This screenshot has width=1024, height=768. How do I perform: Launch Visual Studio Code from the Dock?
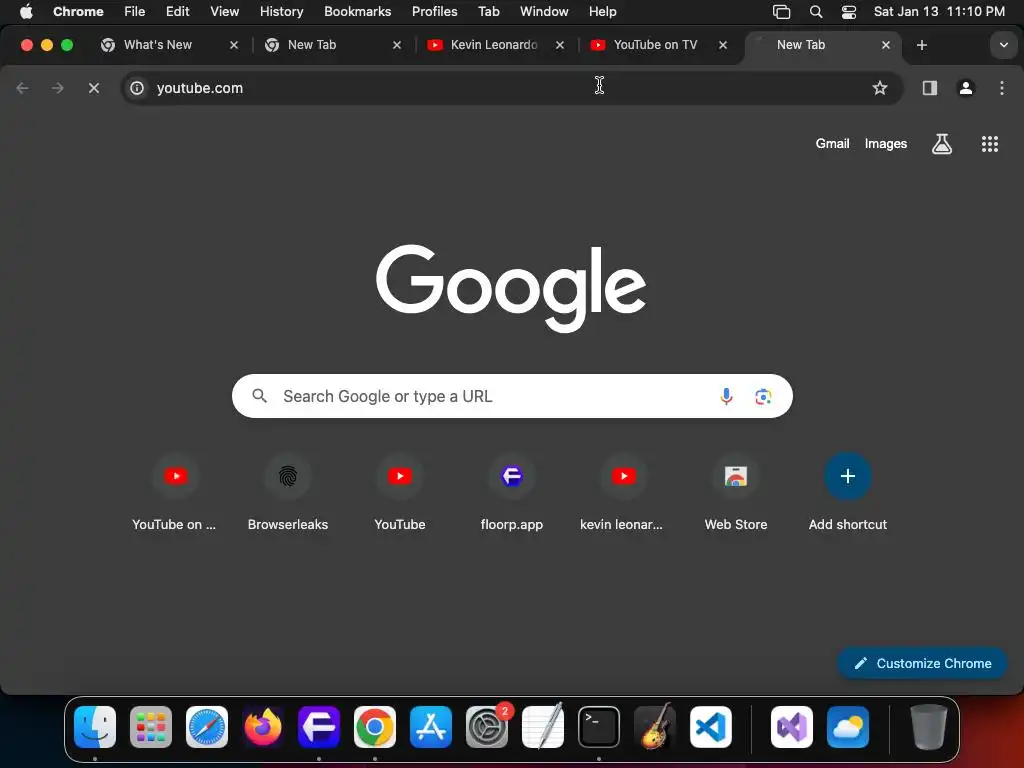click(x=711, y=727)
